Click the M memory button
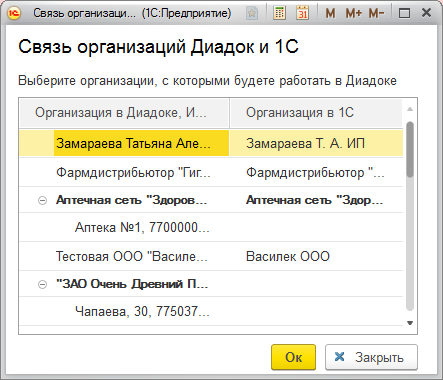 (x=330, y=13)
